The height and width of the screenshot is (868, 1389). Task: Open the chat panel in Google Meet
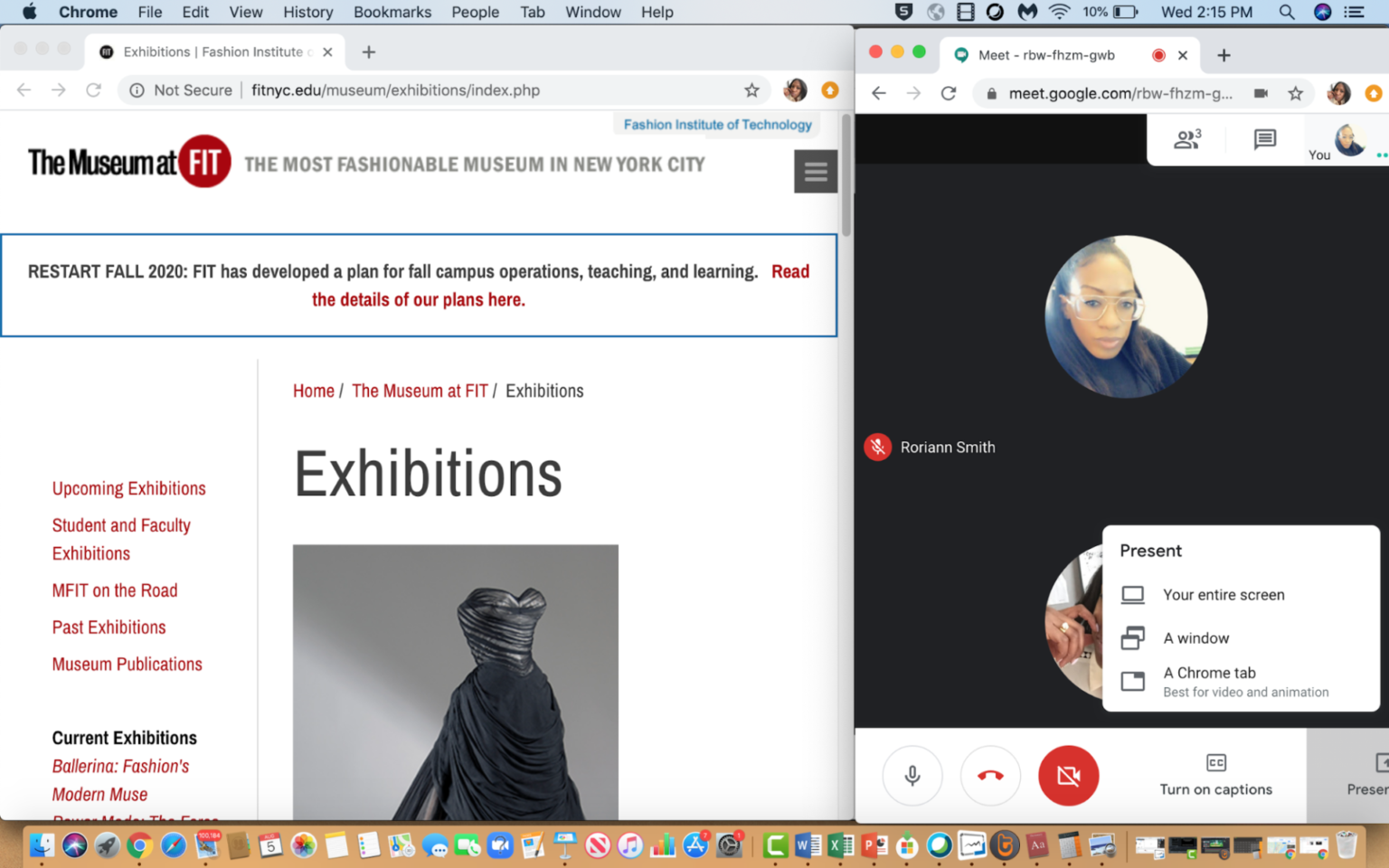[1263, 139]
